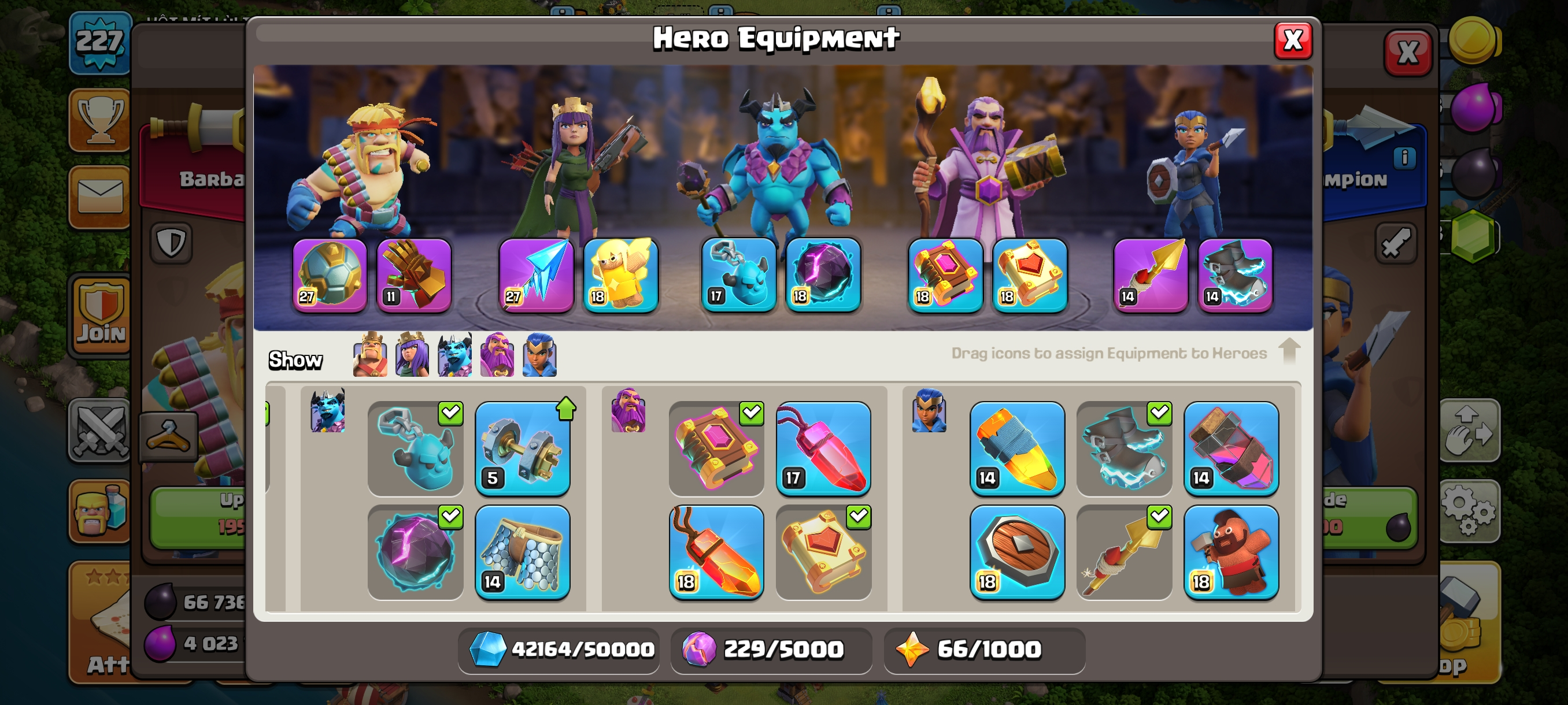Image resolution: width=1568 pixels, height=705 pixels.
Task: Click Archer Queen's level 27 frozen arrow slot
Action: (x=535, y=275)
